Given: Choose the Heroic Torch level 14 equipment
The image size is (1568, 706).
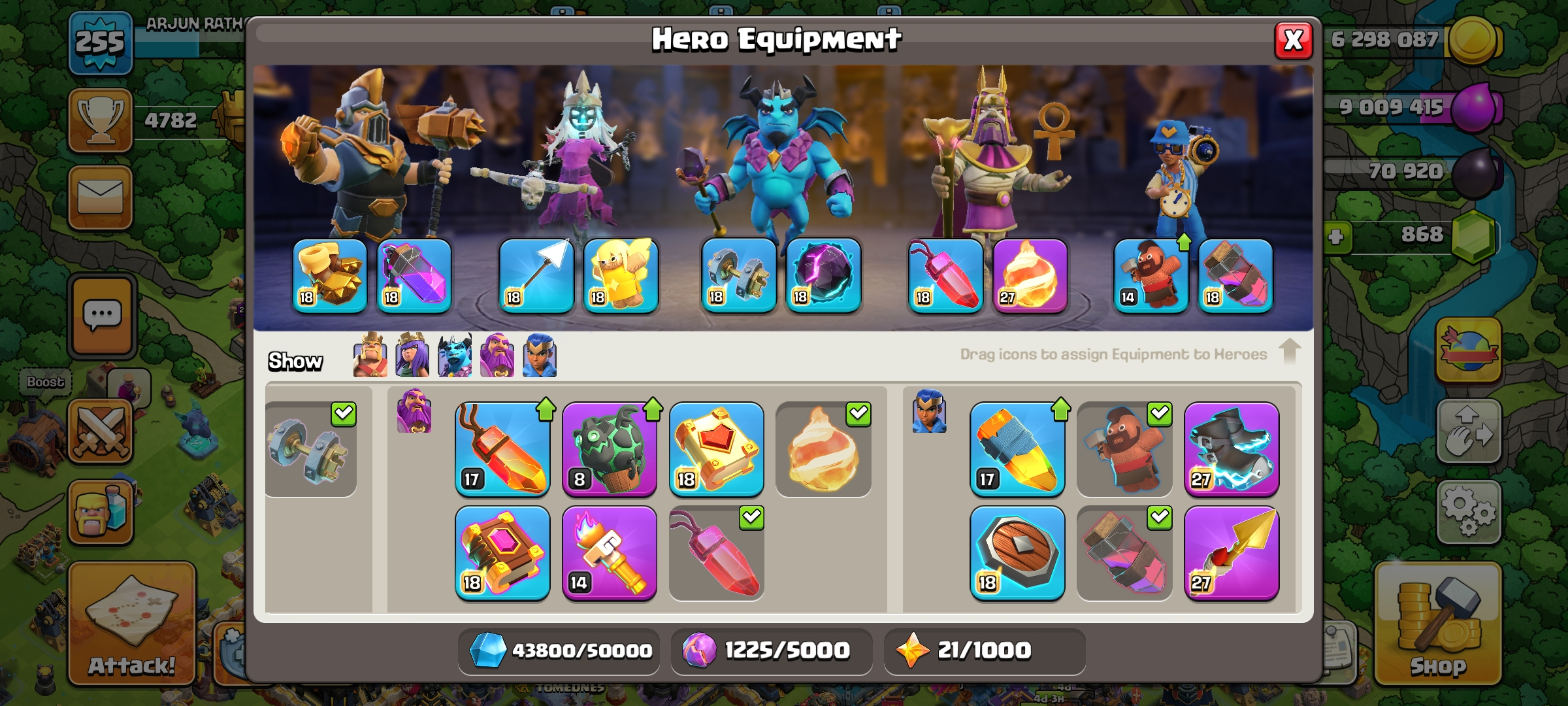Looking at the screenshot, I should click(610, 553).
